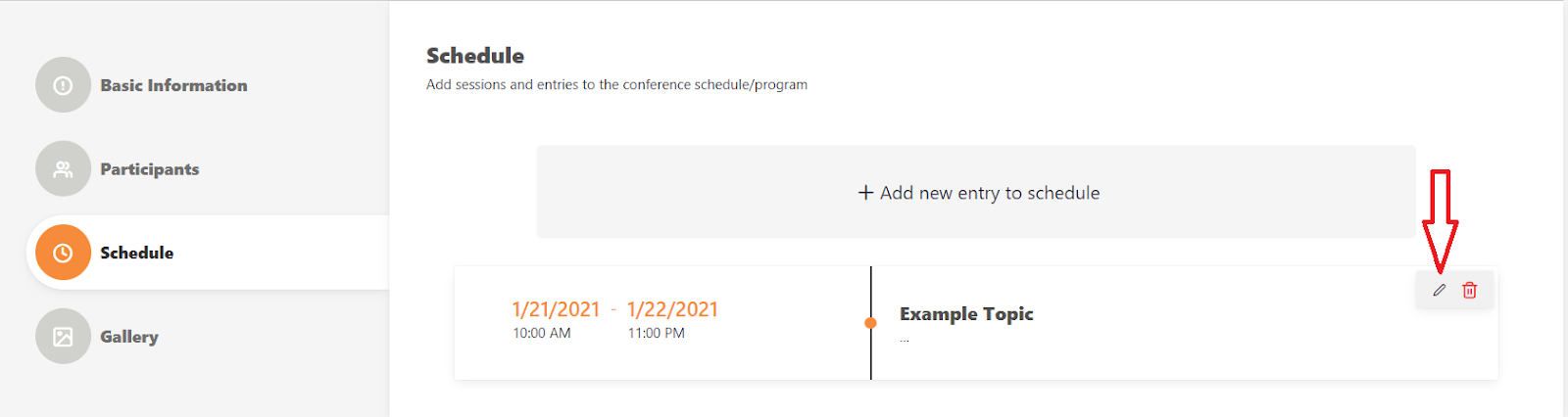Switch to the Participants section label
The width and height of the screenshot is (1568, 417).
pyautogui.click(x=149, y=169)
